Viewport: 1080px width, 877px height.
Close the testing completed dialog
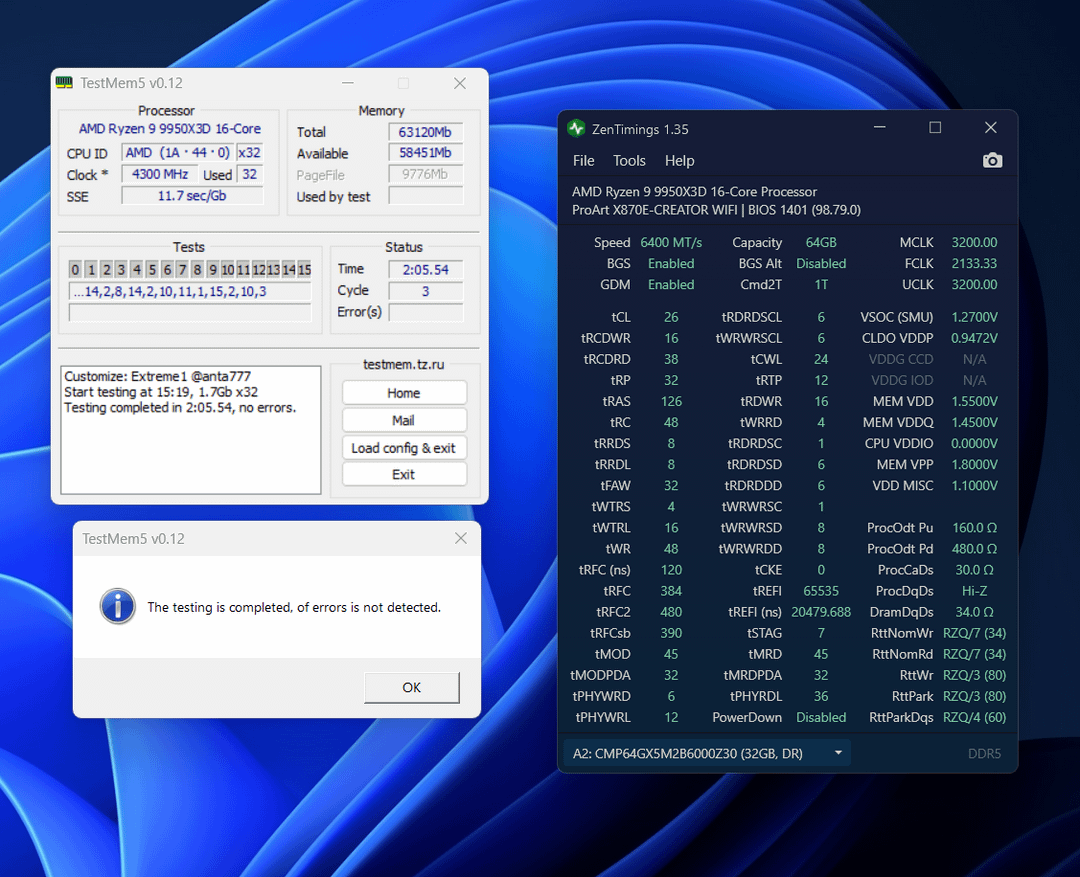click(461, 538)
